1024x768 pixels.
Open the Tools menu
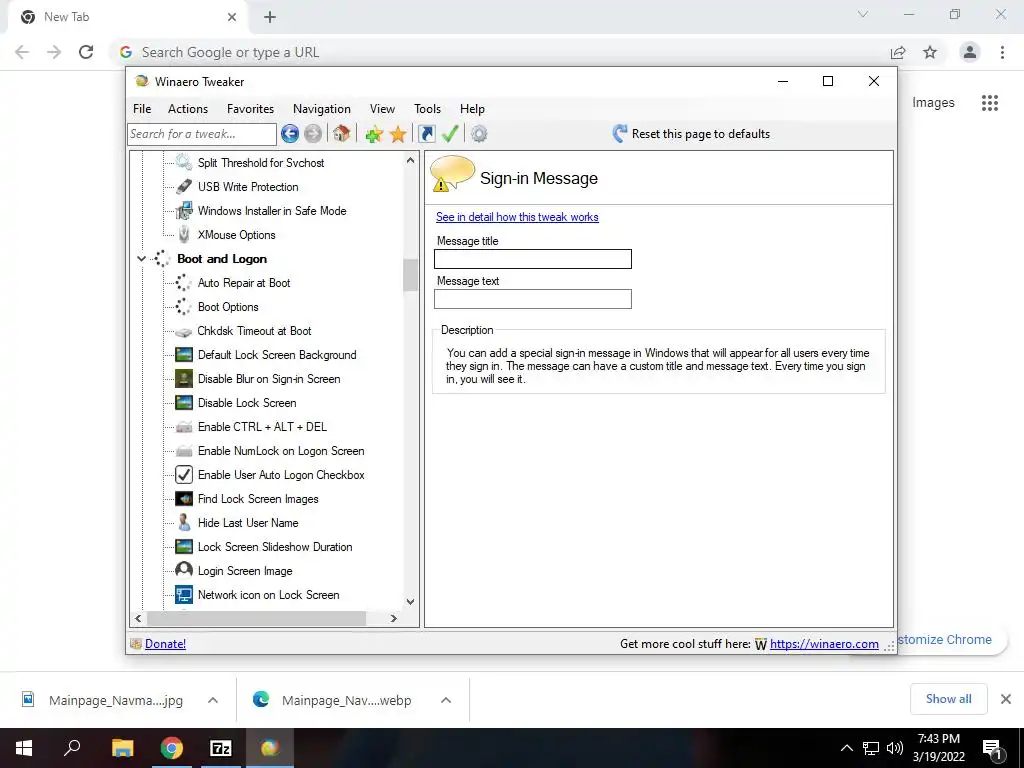[x=427, y=109]
